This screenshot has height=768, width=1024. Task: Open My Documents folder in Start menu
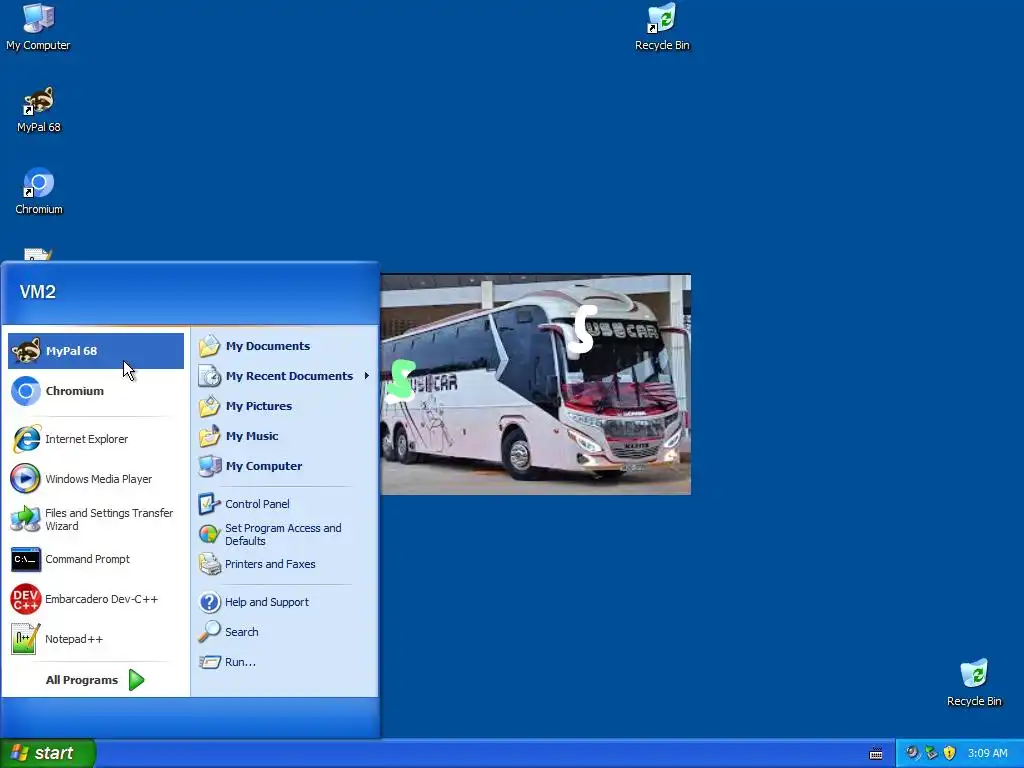pos(284,346)
